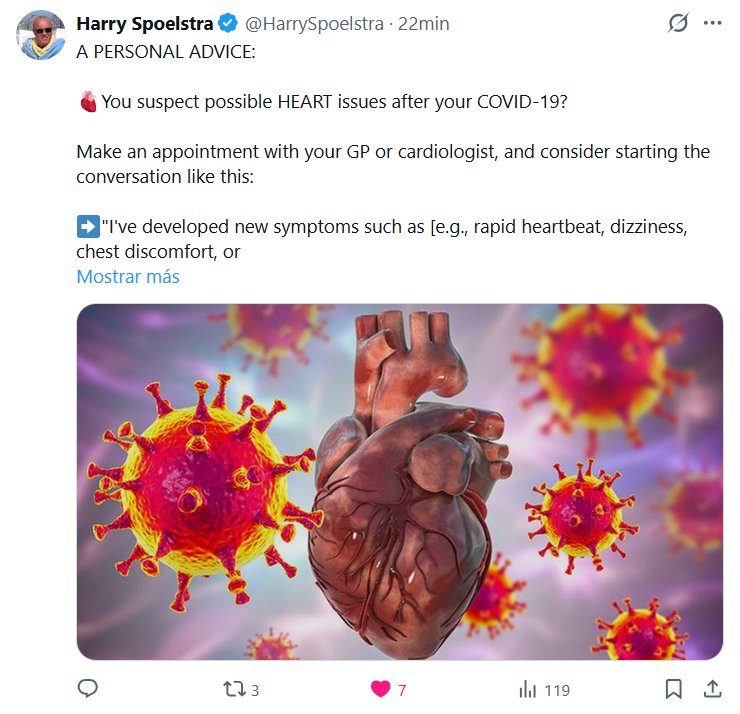
Task: Open Harry Spoelstra's profile avatar
Action: [x=40, y=34]
